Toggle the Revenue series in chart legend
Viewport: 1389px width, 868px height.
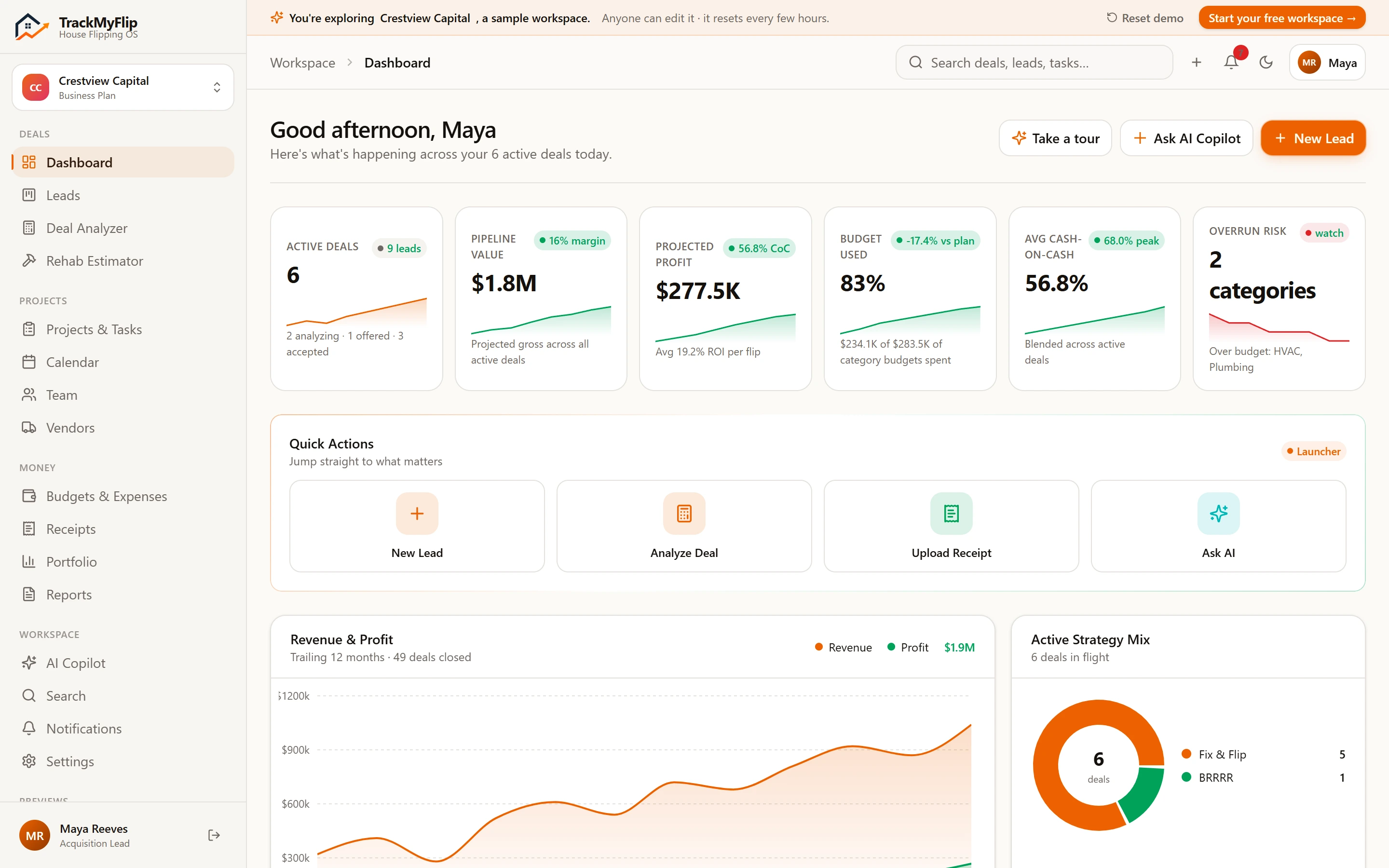pos(843,648)
